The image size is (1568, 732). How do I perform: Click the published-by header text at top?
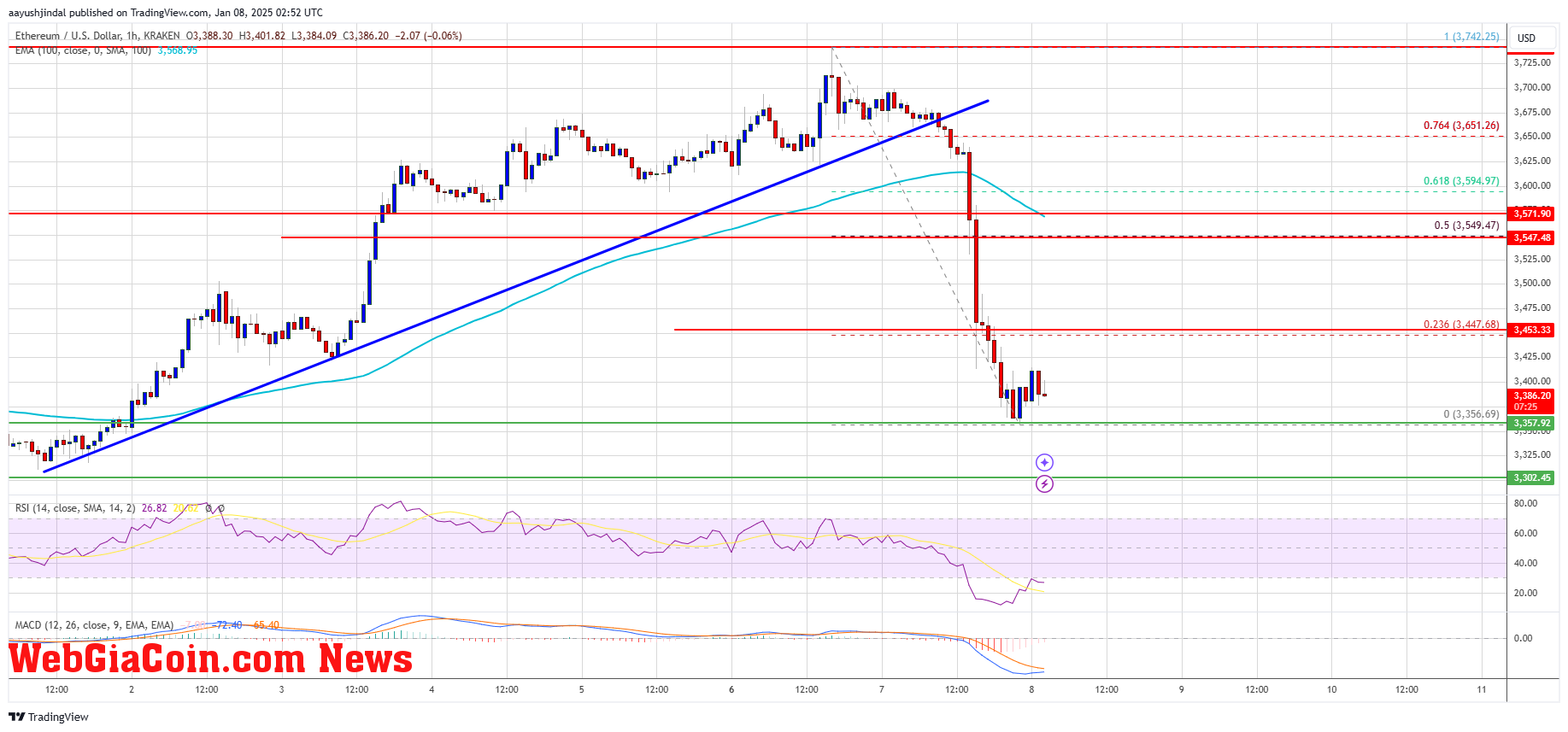coord(166,13)
